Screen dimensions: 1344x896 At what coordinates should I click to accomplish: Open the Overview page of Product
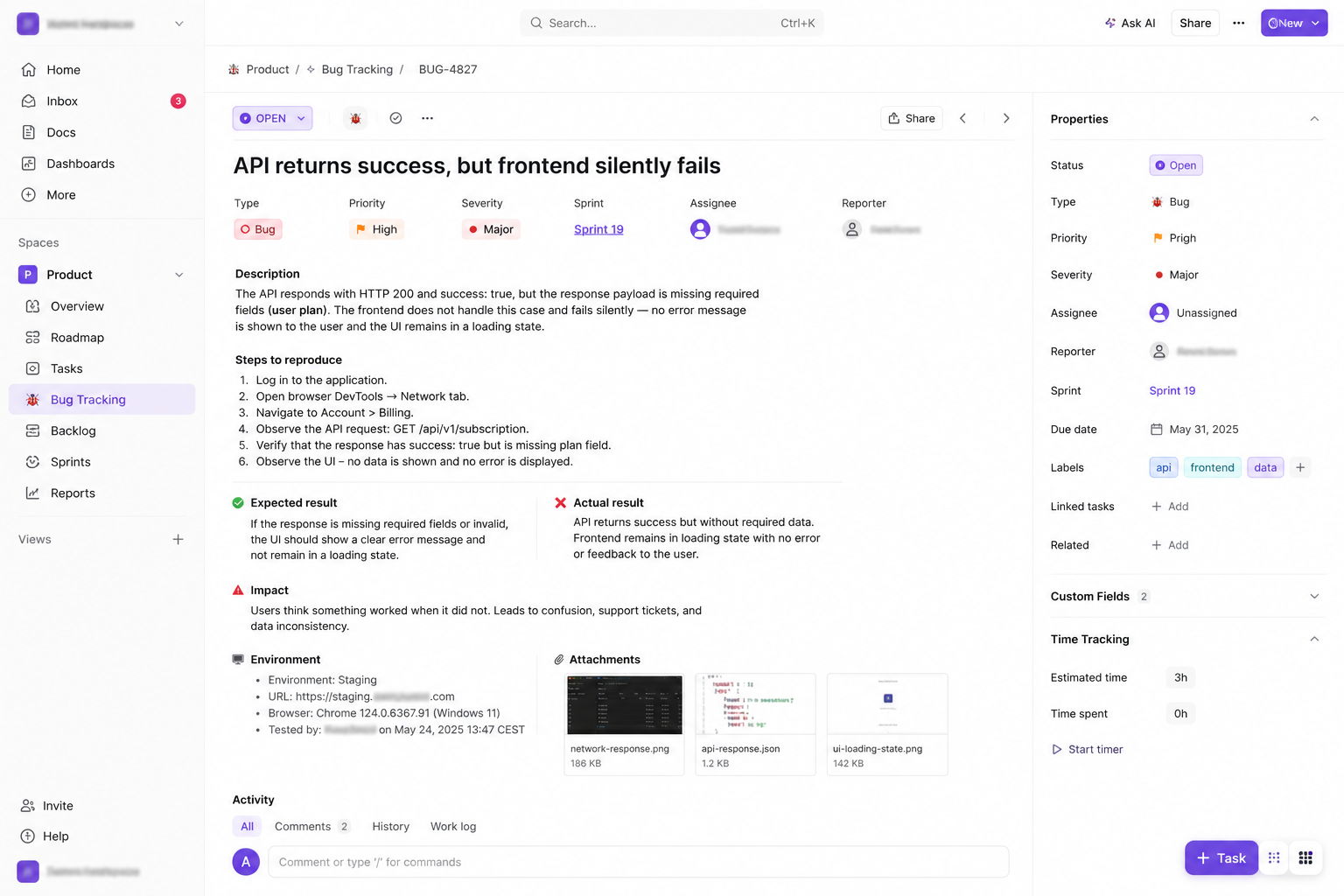coord(101,306)
